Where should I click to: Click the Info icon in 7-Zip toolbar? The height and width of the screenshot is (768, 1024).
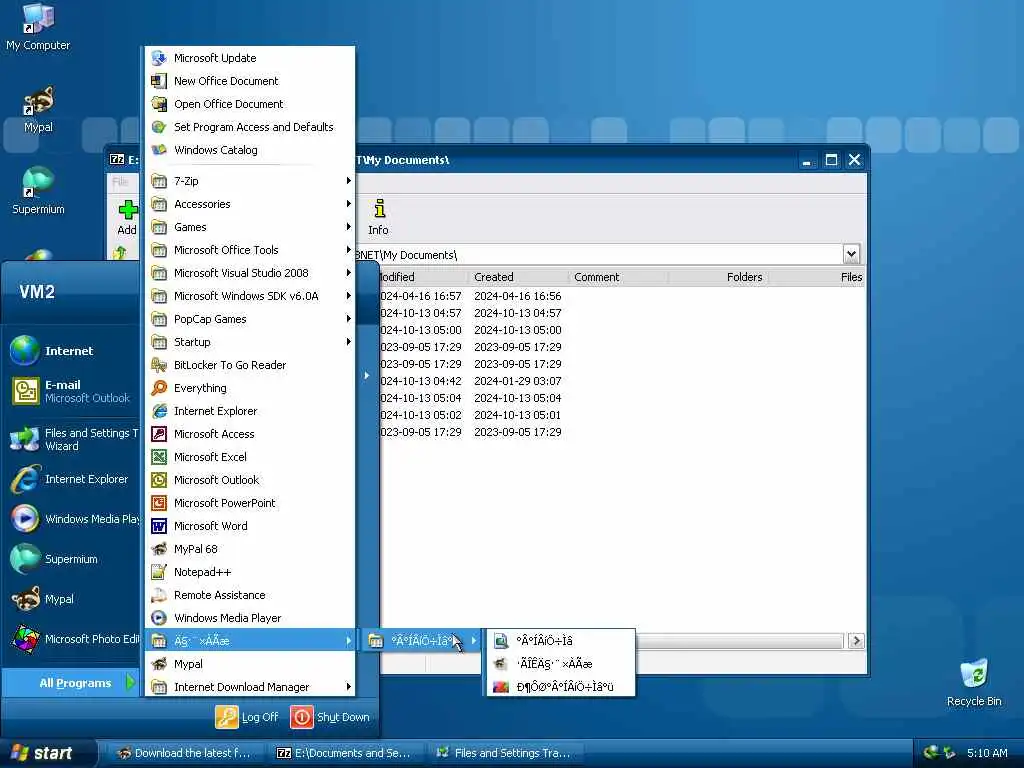point(378,217)
